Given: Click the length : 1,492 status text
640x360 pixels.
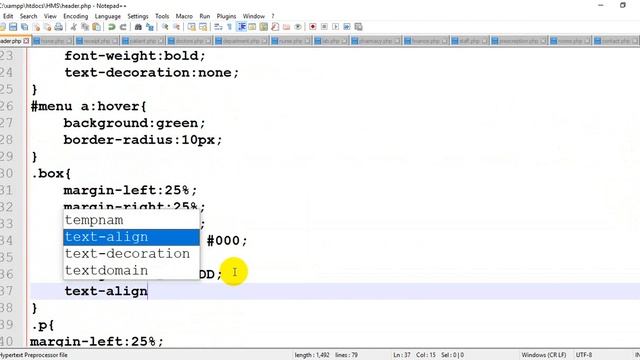Looking at the screenshot, I should pos(312,355).
